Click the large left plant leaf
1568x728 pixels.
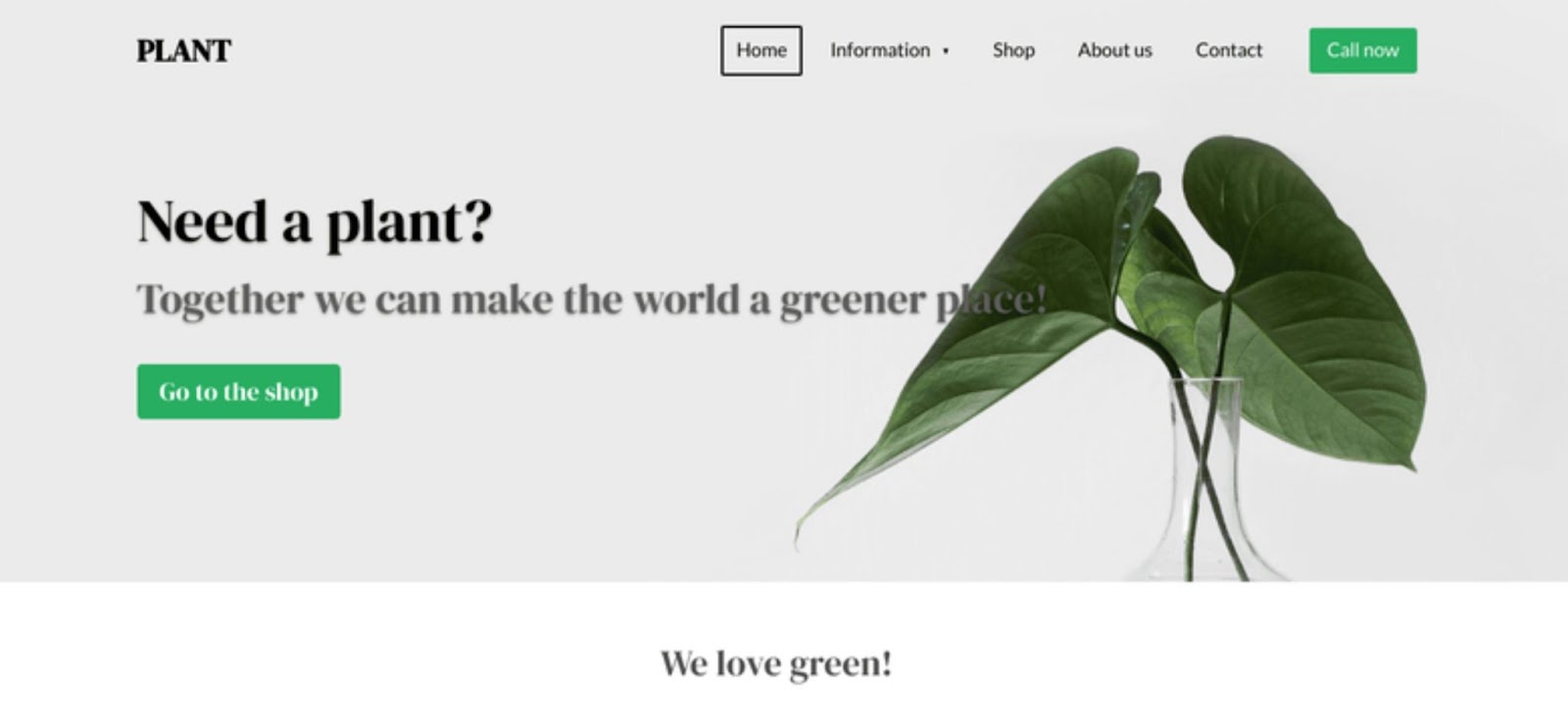pos(1000,323)
